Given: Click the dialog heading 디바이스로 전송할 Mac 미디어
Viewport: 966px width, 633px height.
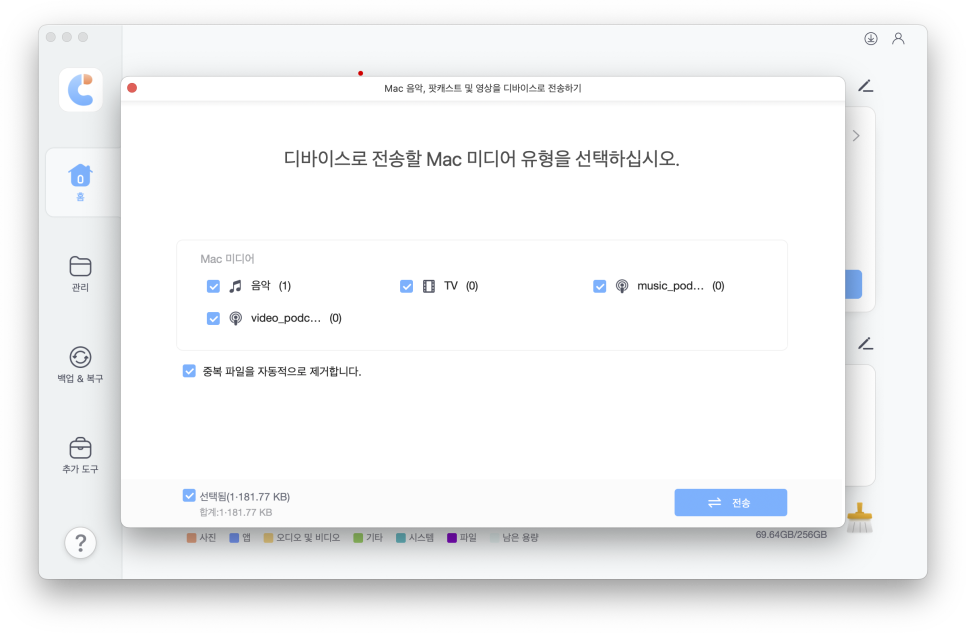Looking at the screenshot, I should [x=481, y=159].
